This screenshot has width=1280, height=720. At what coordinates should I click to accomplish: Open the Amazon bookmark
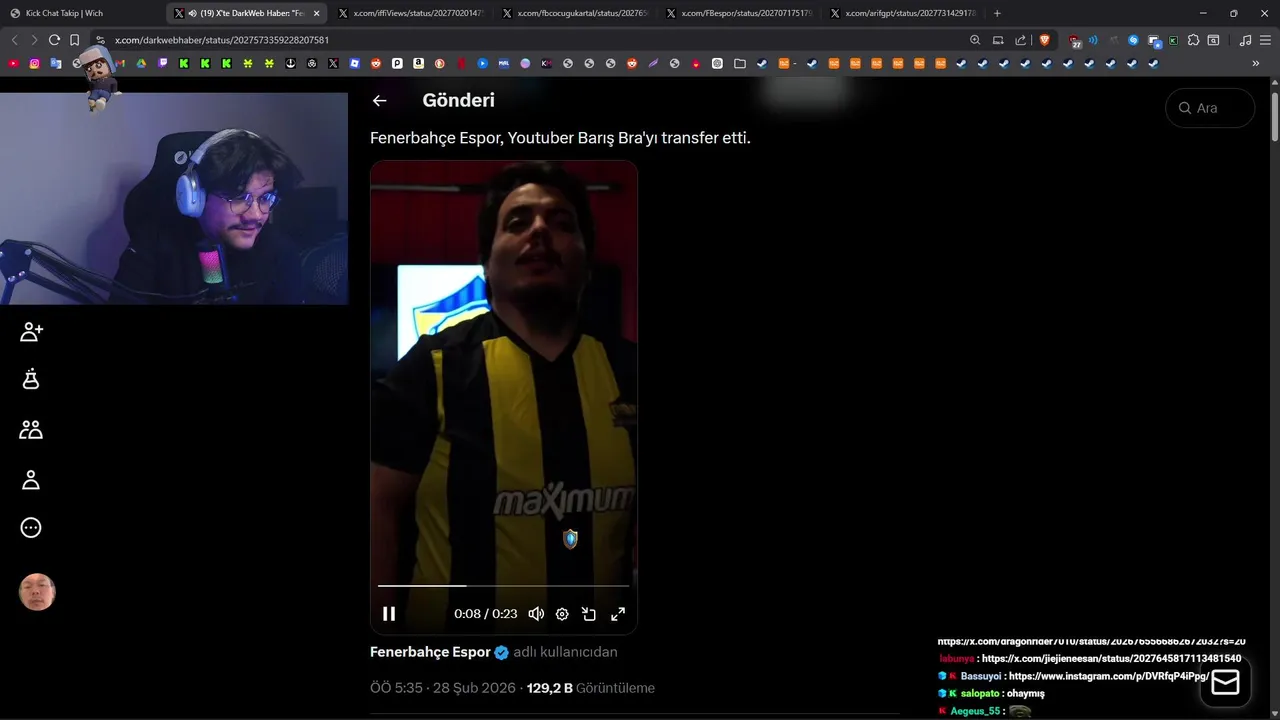(x=418, y=63)
